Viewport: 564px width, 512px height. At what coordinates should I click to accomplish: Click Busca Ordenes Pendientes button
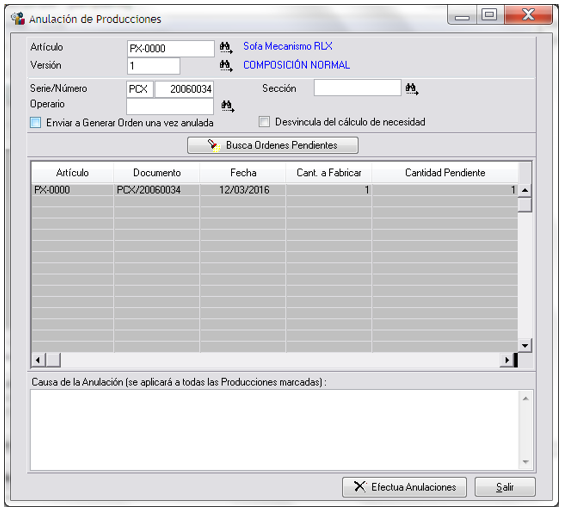coord(273,145)
